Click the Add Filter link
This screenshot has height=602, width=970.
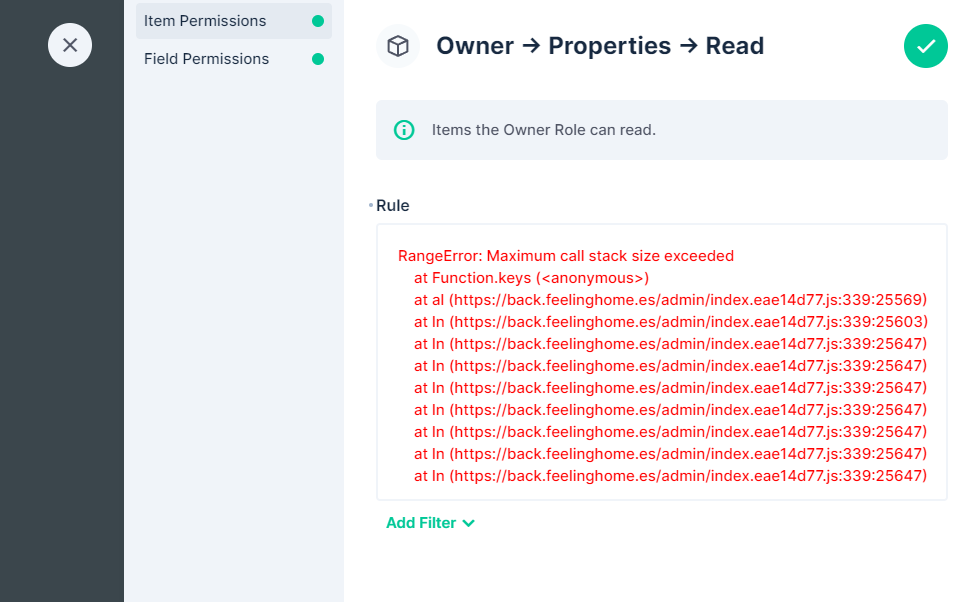click(x=421, y=522)
